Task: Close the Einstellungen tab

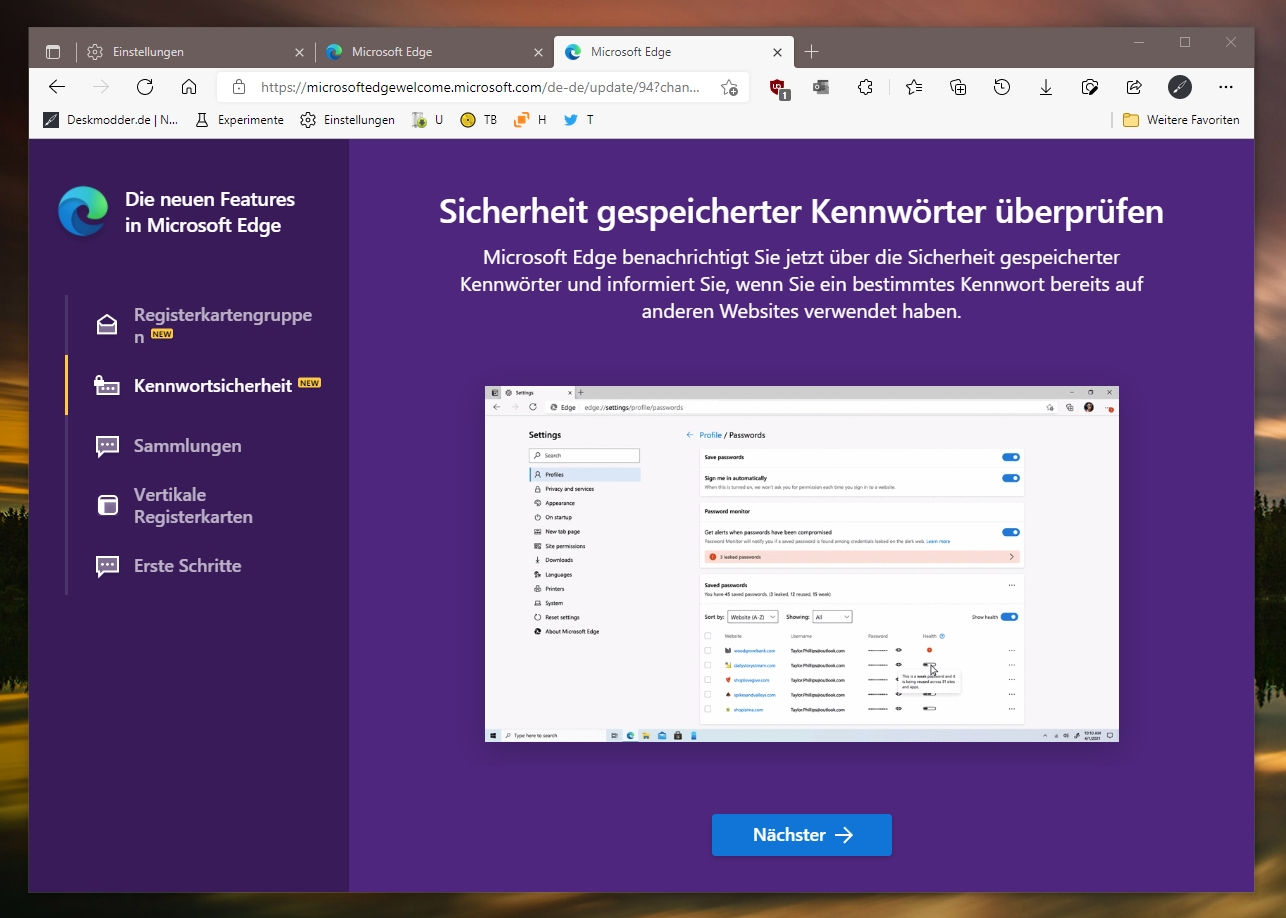Action: 299,52
